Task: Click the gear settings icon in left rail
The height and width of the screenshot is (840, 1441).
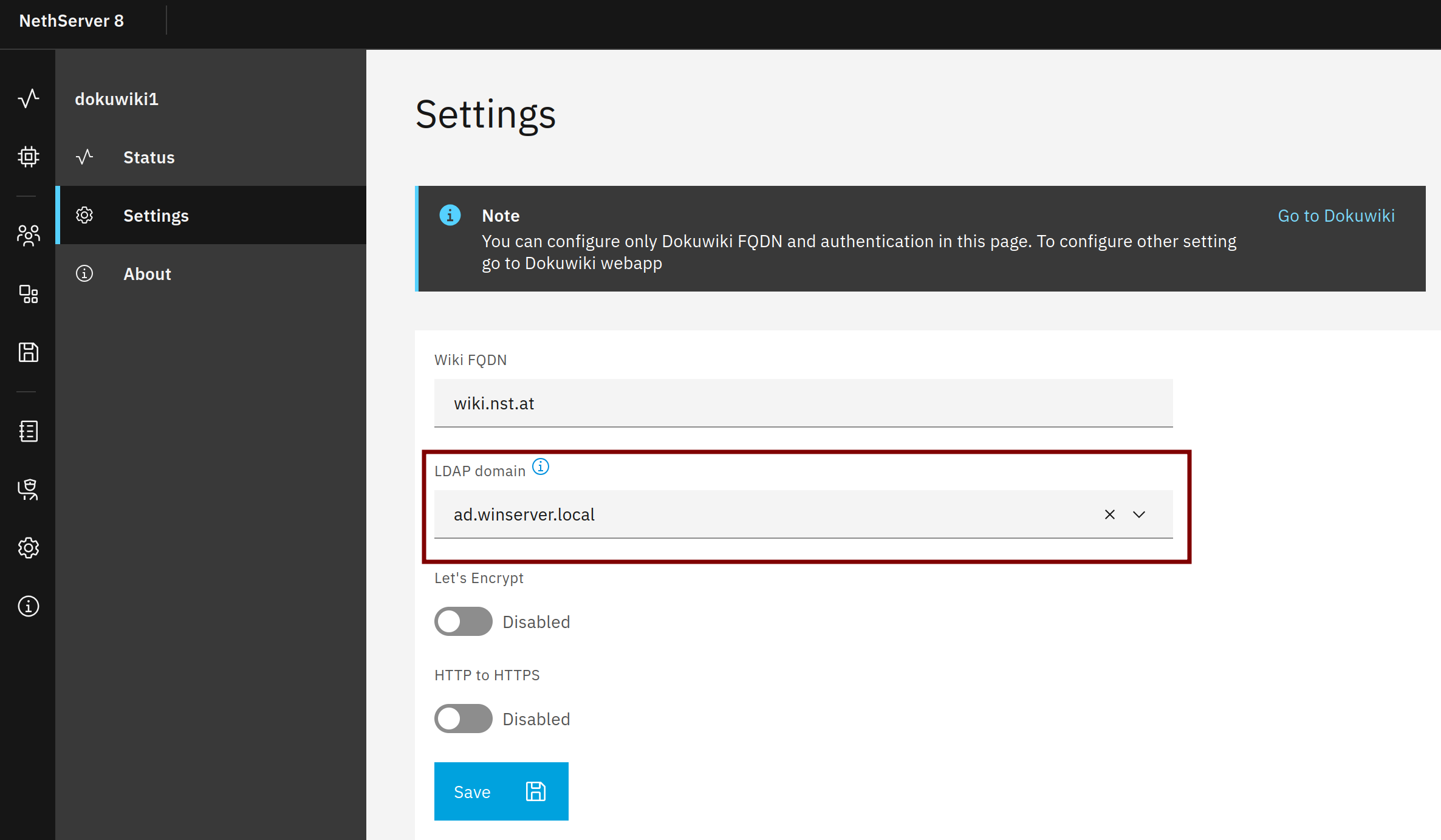Action: click(28, 548)
